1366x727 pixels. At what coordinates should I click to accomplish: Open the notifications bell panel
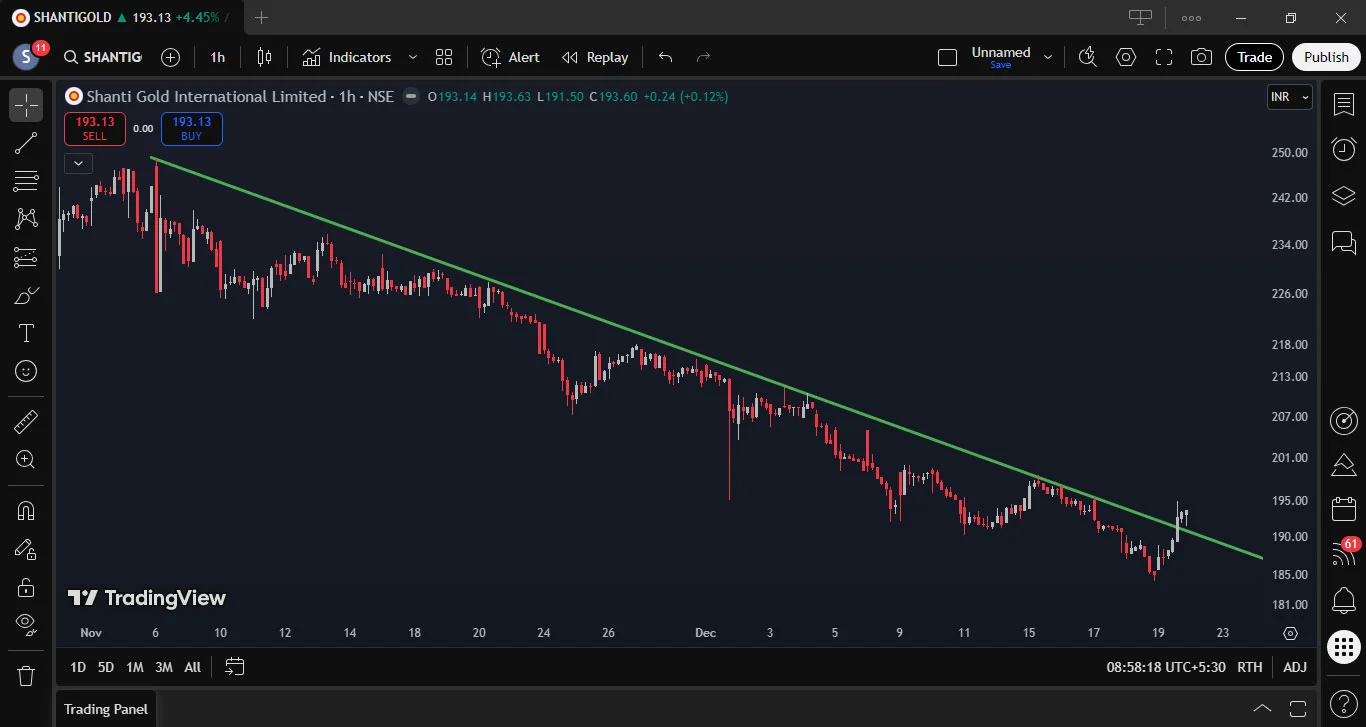1344,601
